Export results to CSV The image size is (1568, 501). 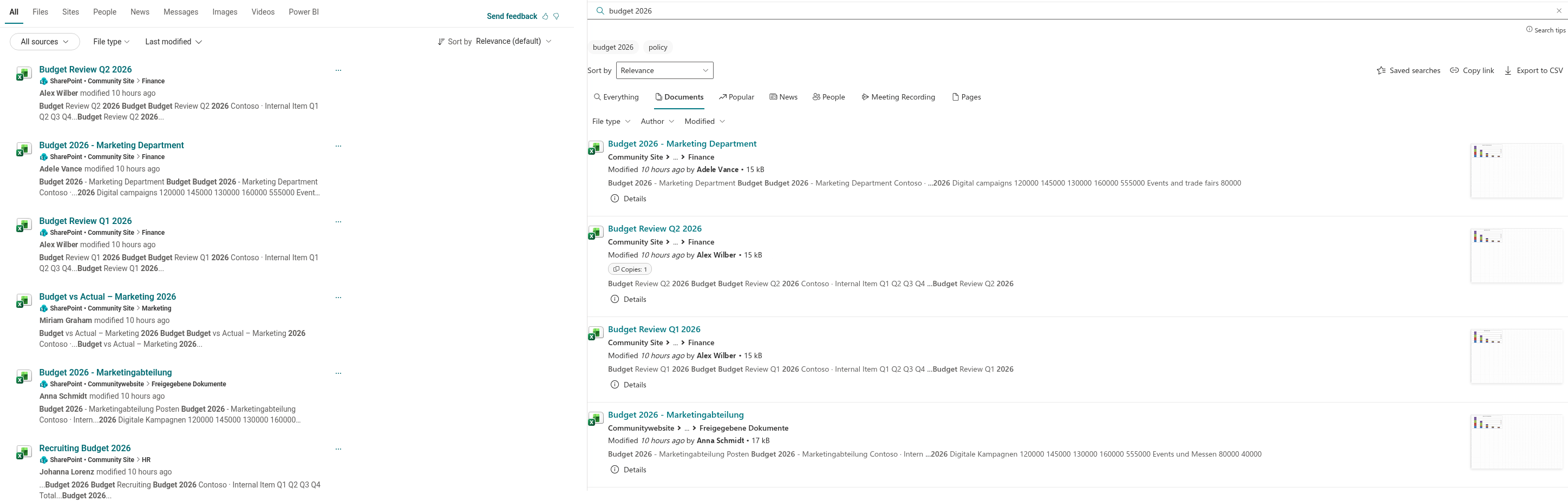pyautogui.click(x=1533, y=70)
